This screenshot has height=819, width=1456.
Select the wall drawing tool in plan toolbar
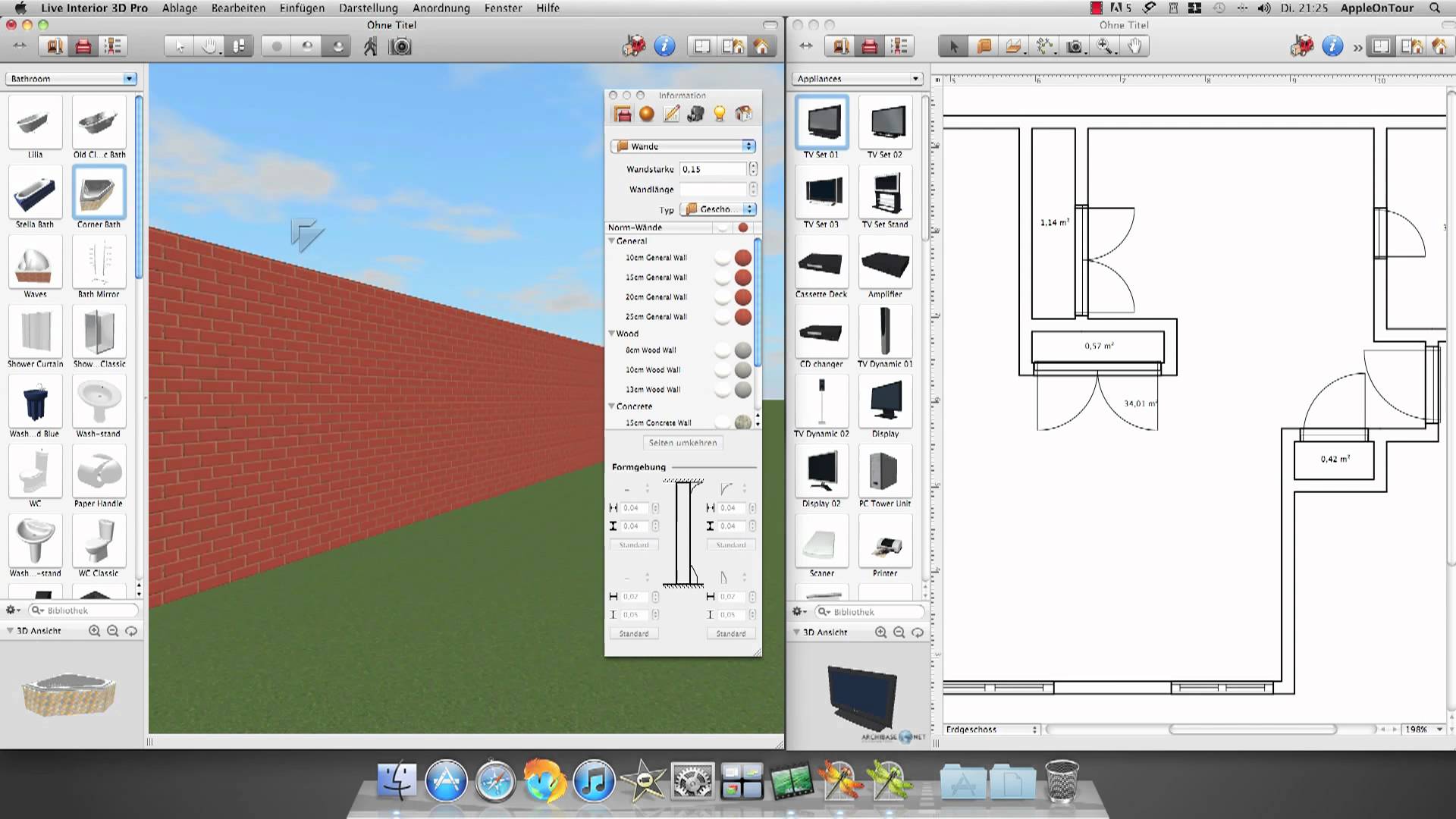coord(984,47)
